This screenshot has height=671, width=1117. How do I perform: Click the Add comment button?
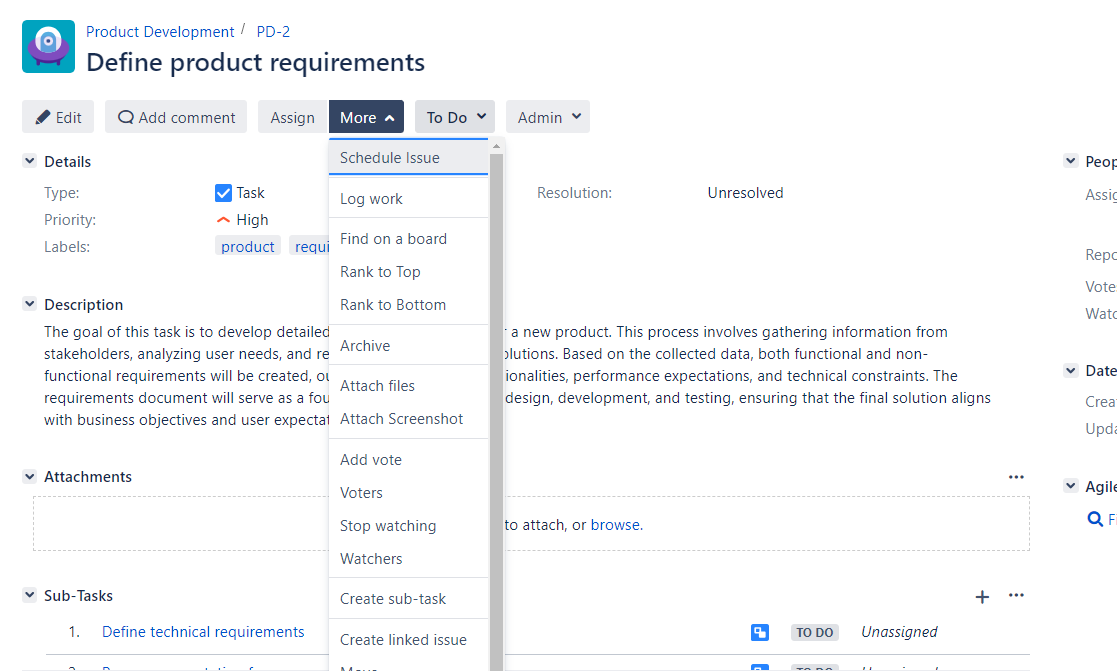[176, 117]
